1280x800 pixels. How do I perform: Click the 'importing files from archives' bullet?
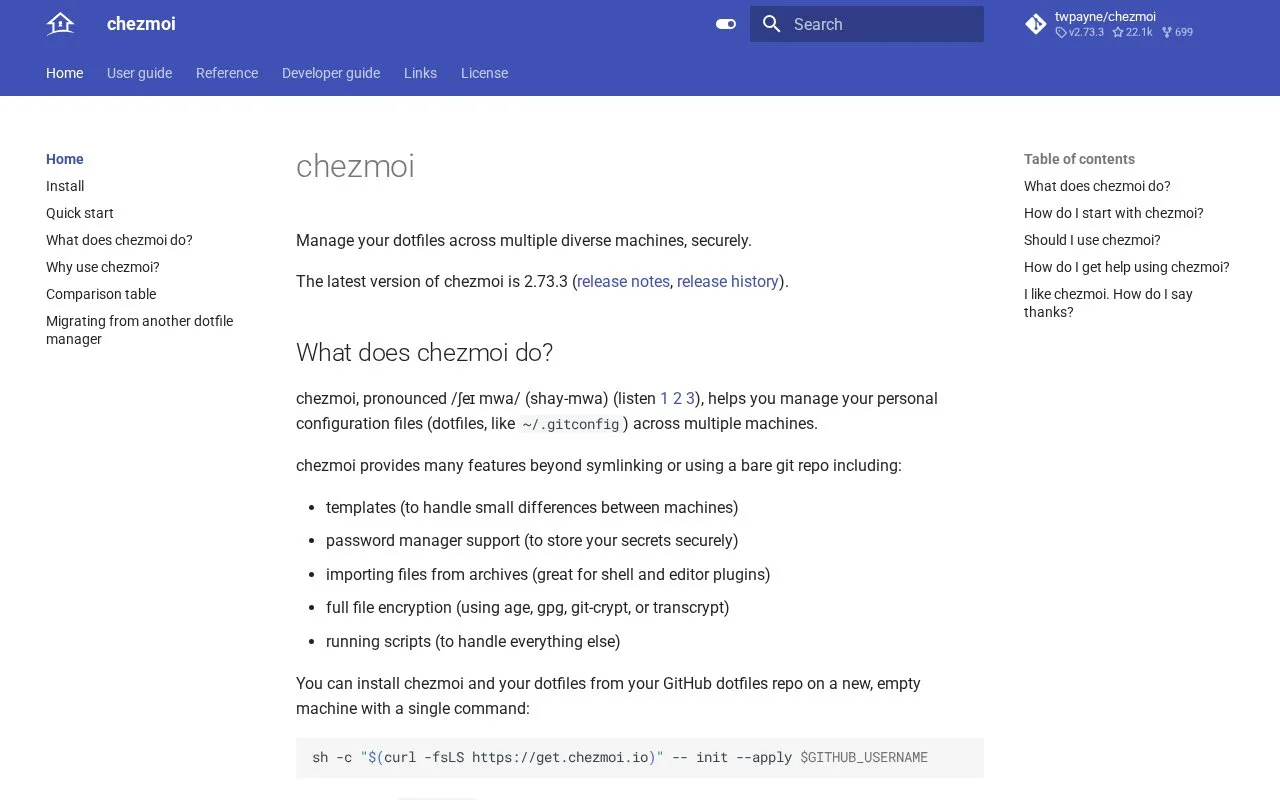point(548,575)
